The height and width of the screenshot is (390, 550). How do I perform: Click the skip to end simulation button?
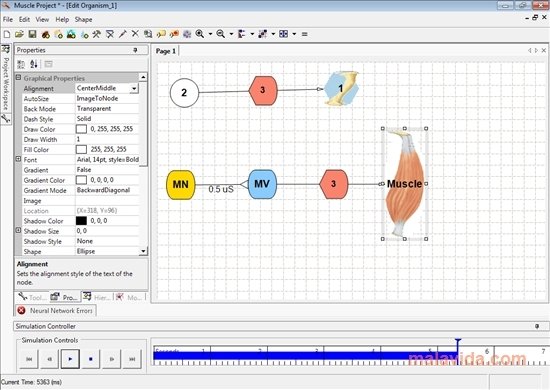click(132, 359)
